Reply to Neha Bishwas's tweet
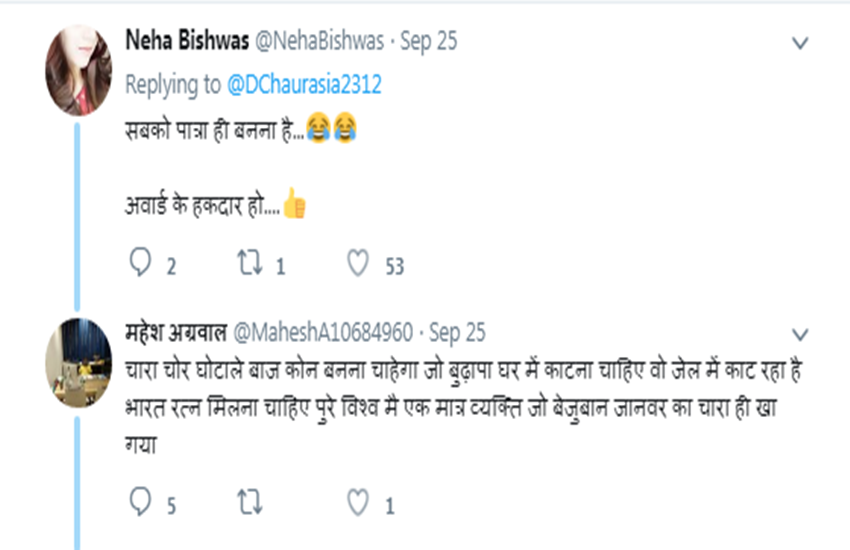The width and height of the screenshot is (850, 550). tap(140, 265)
